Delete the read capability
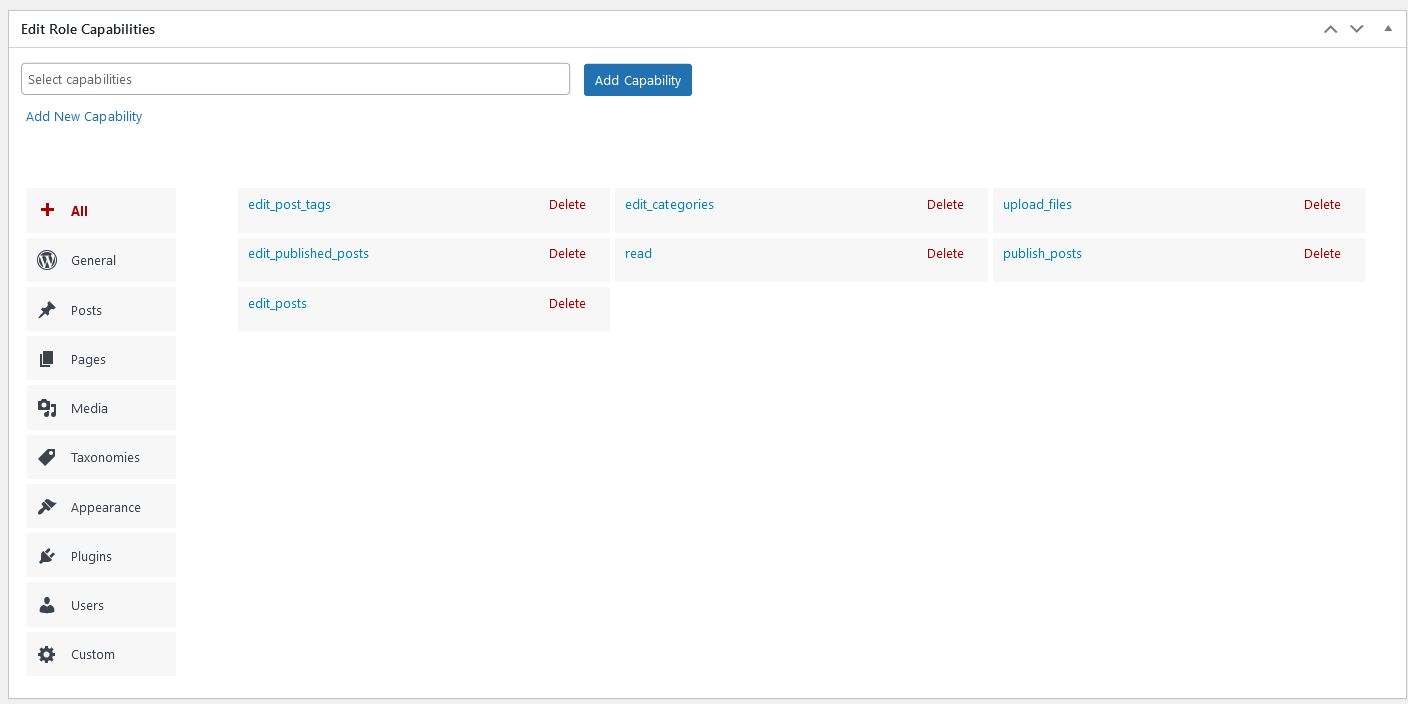The height and width of the screenshot is (704, 1408). (945, 253)
